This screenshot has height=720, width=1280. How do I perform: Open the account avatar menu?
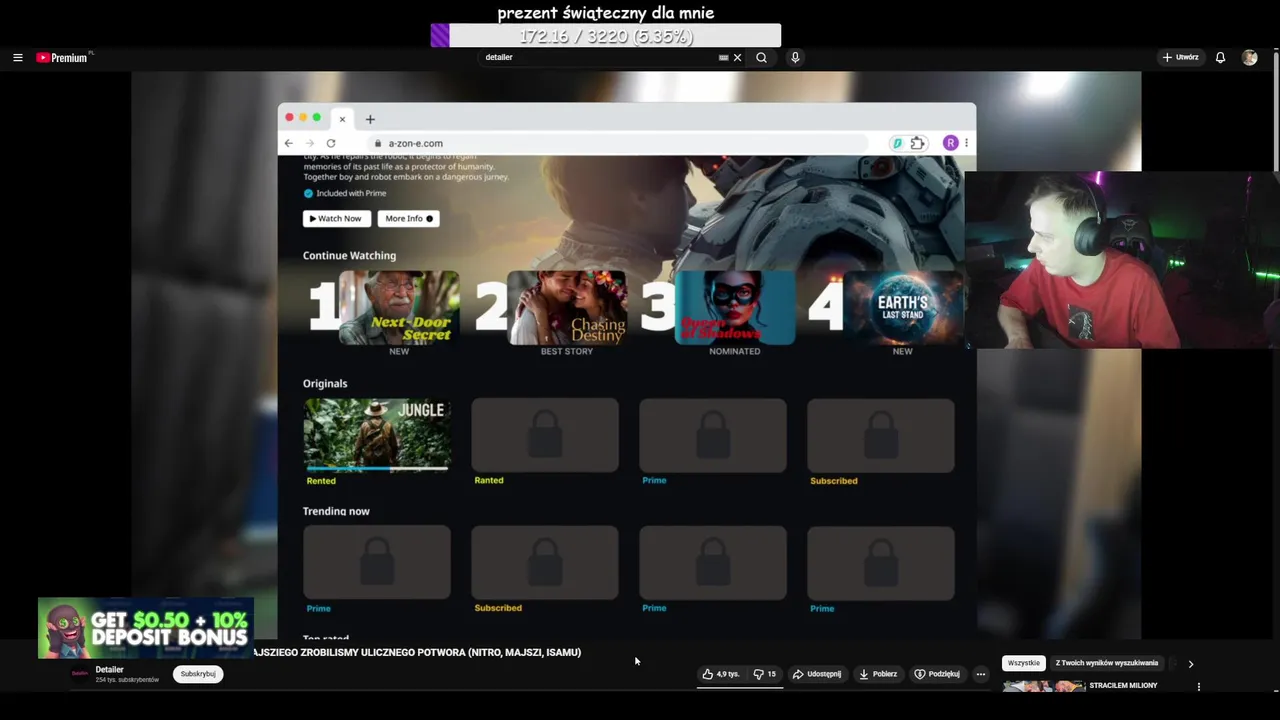pyautogui.click(x=1249, y=58)
